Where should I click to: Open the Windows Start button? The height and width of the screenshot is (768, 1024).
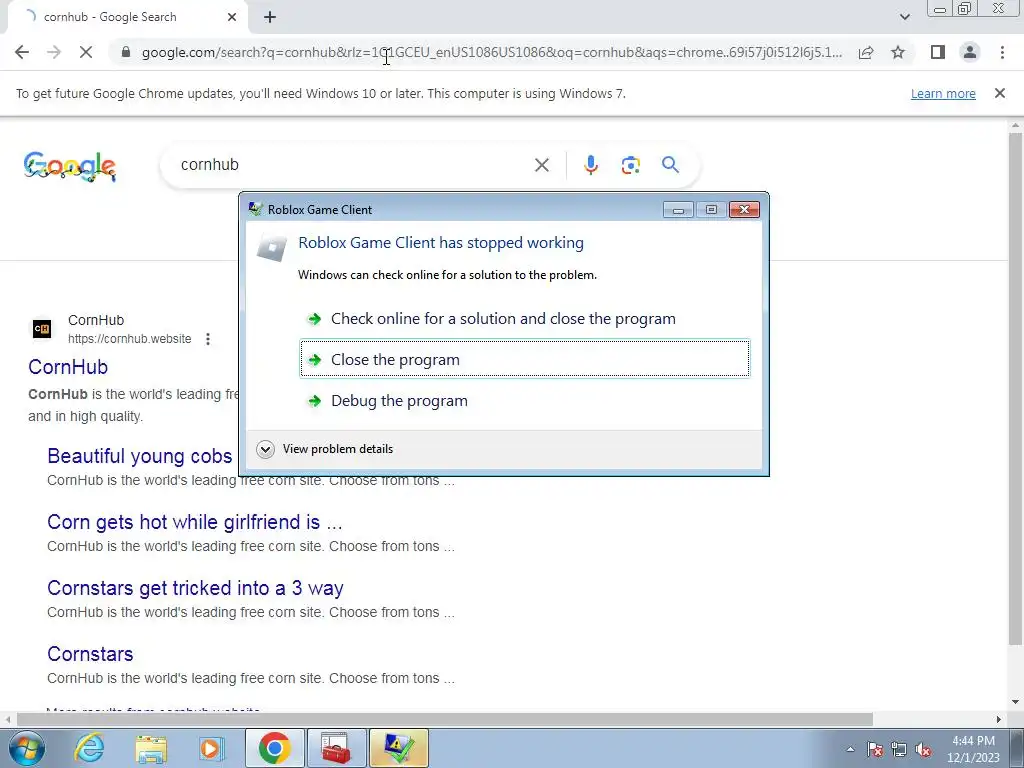27,748
